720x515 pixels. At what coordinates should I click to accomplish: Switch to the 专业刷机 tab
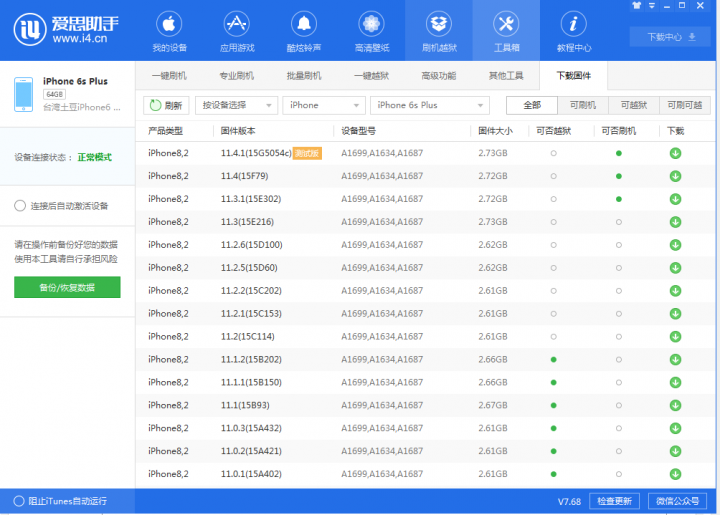[236, 76]
